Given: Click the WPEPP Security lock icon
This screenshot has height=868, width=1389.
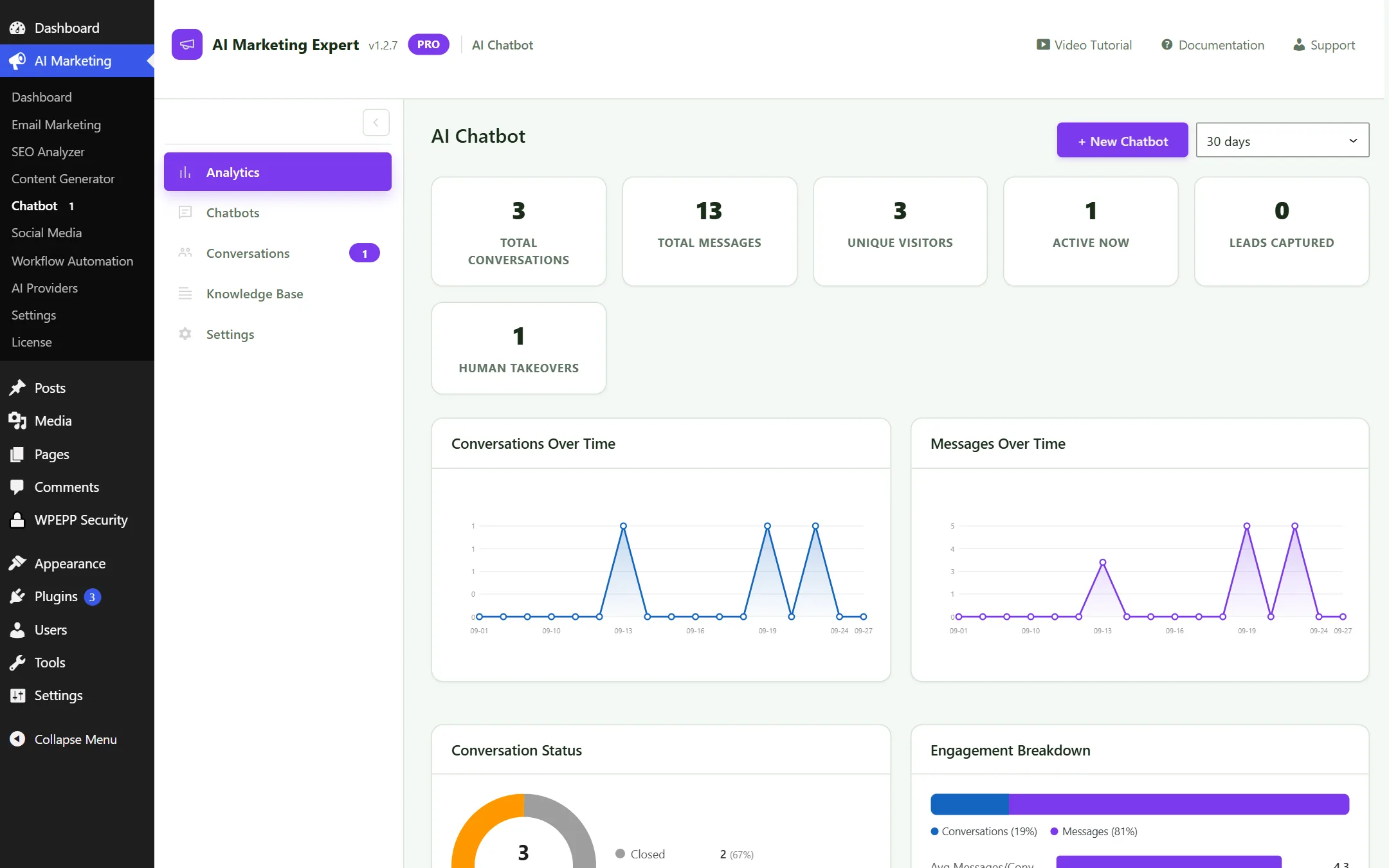Looking at the screenshot, I should click(x=17, y=520).
